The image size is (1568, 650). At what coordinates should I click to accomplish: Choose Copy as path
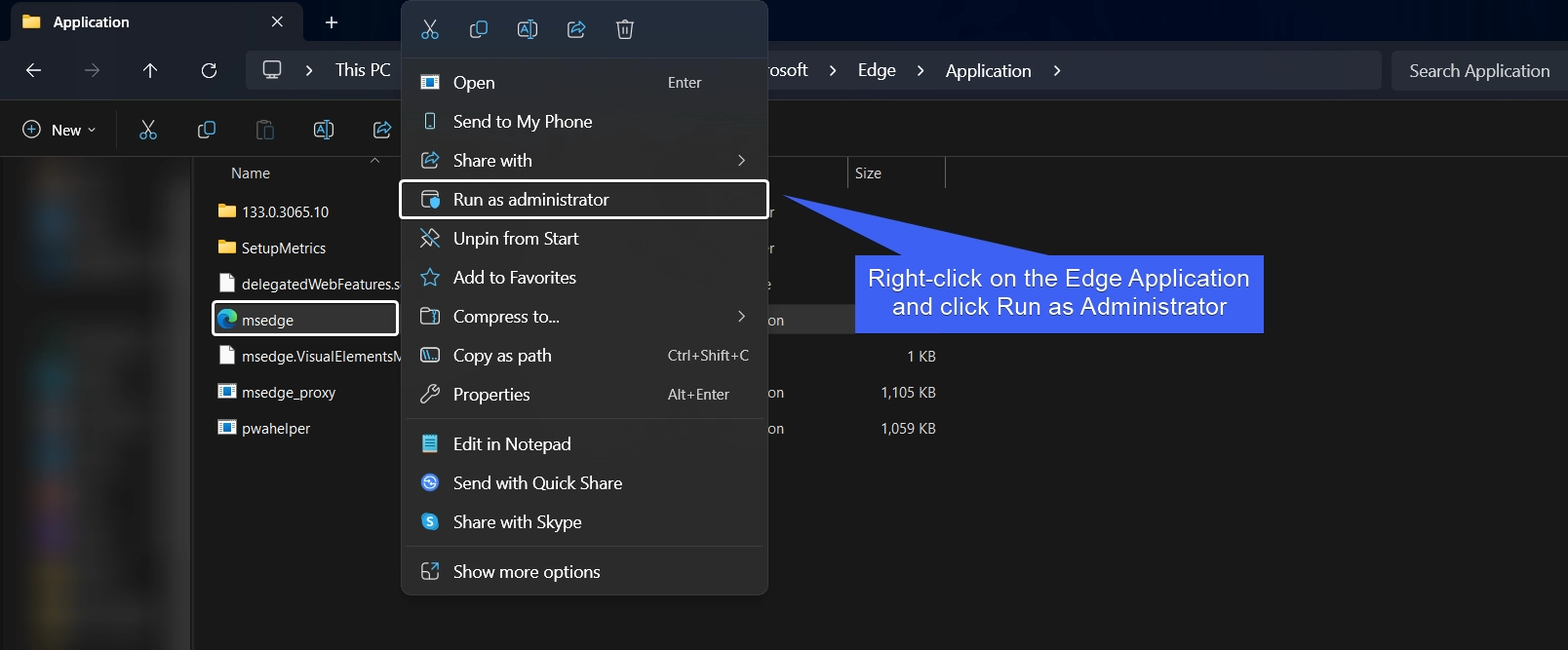[x=584, y=356]
